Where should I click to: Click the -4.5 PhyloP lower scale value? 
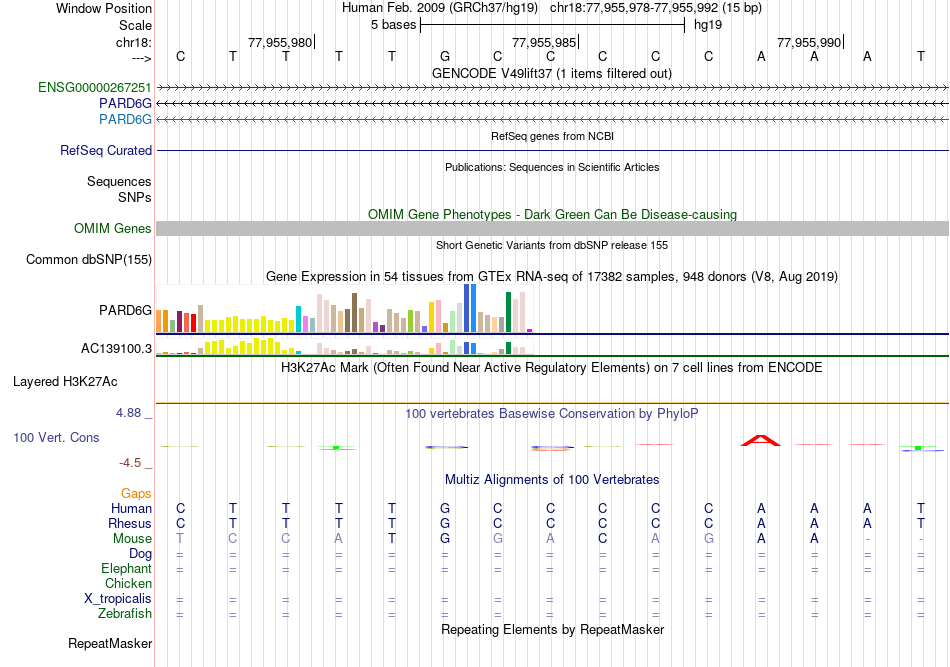click(x=130, y=463)
